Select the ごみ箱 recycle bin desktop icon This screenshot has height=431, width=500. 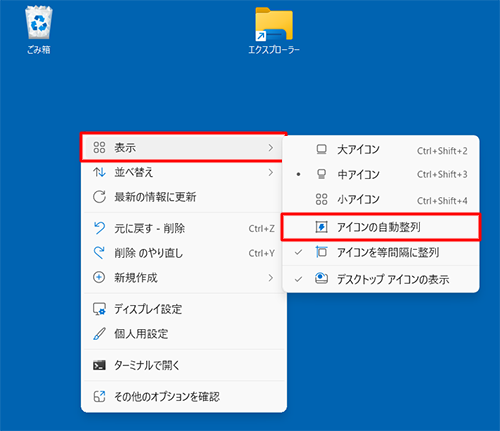click(x=39, y=30)
